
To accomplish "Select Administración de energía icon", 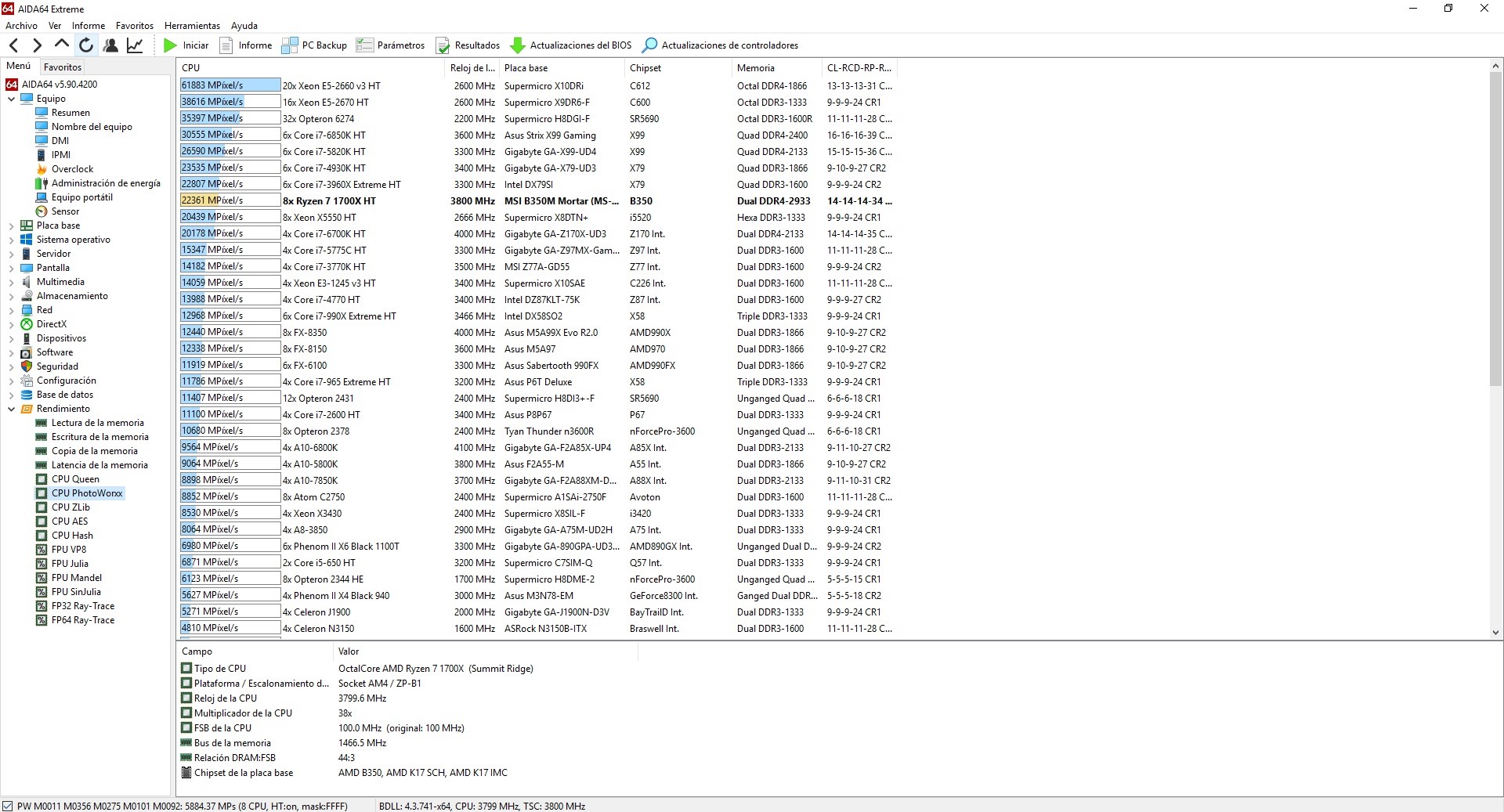I will coord(42,183).
